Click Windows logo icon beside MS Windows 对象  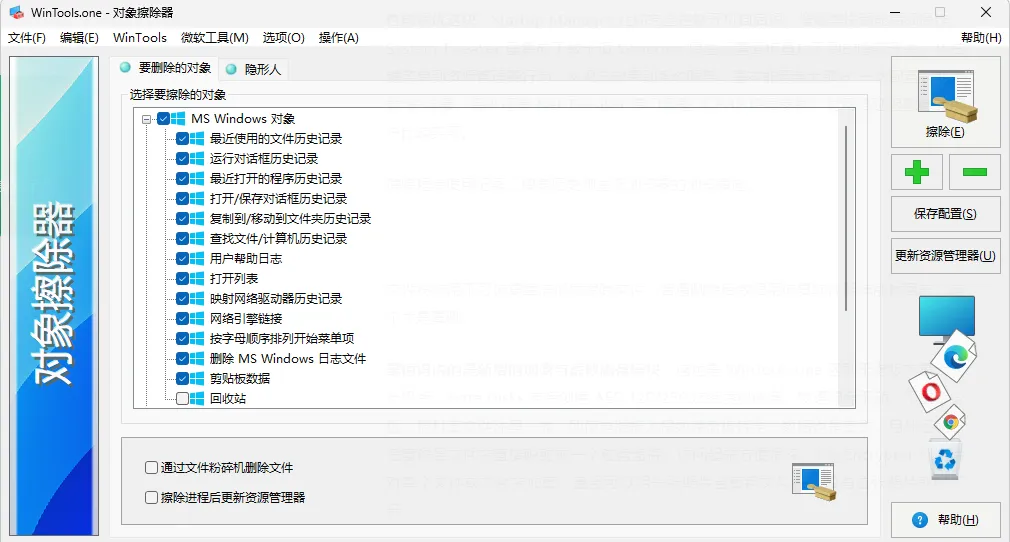178,119
